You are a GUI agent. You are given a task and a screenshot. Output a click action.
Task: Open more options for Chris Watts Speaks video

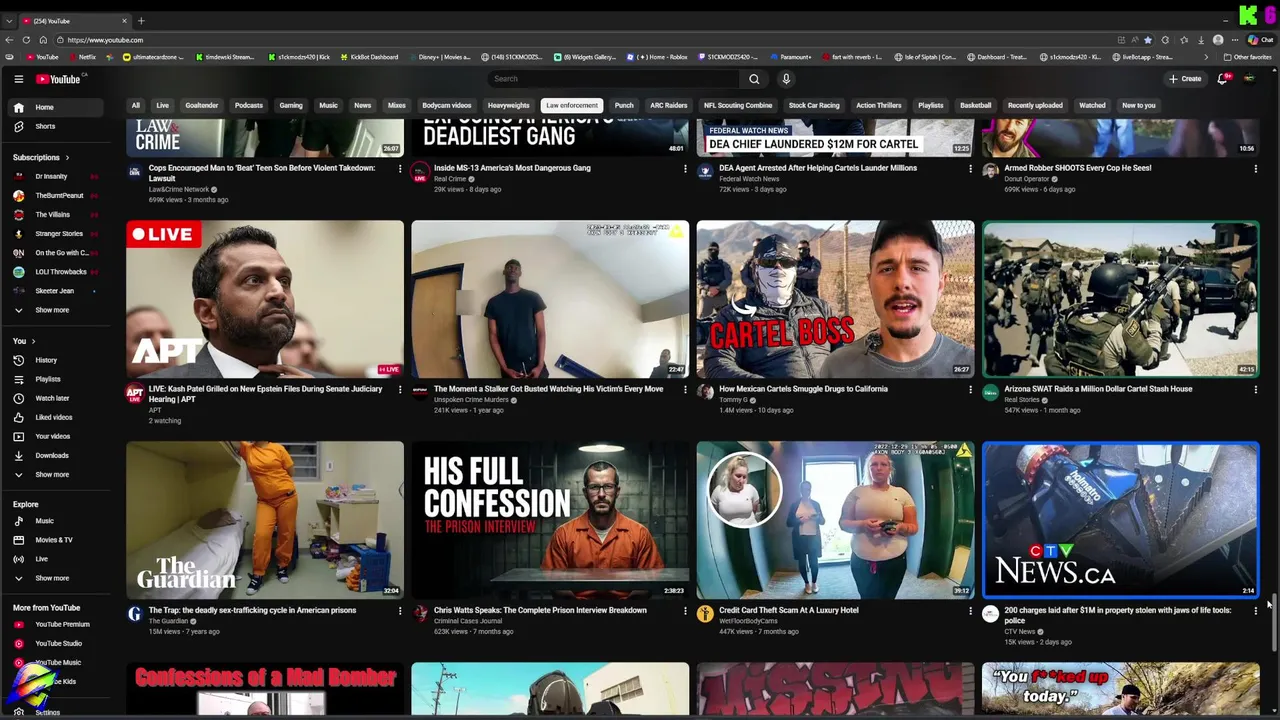click(685, 611)
